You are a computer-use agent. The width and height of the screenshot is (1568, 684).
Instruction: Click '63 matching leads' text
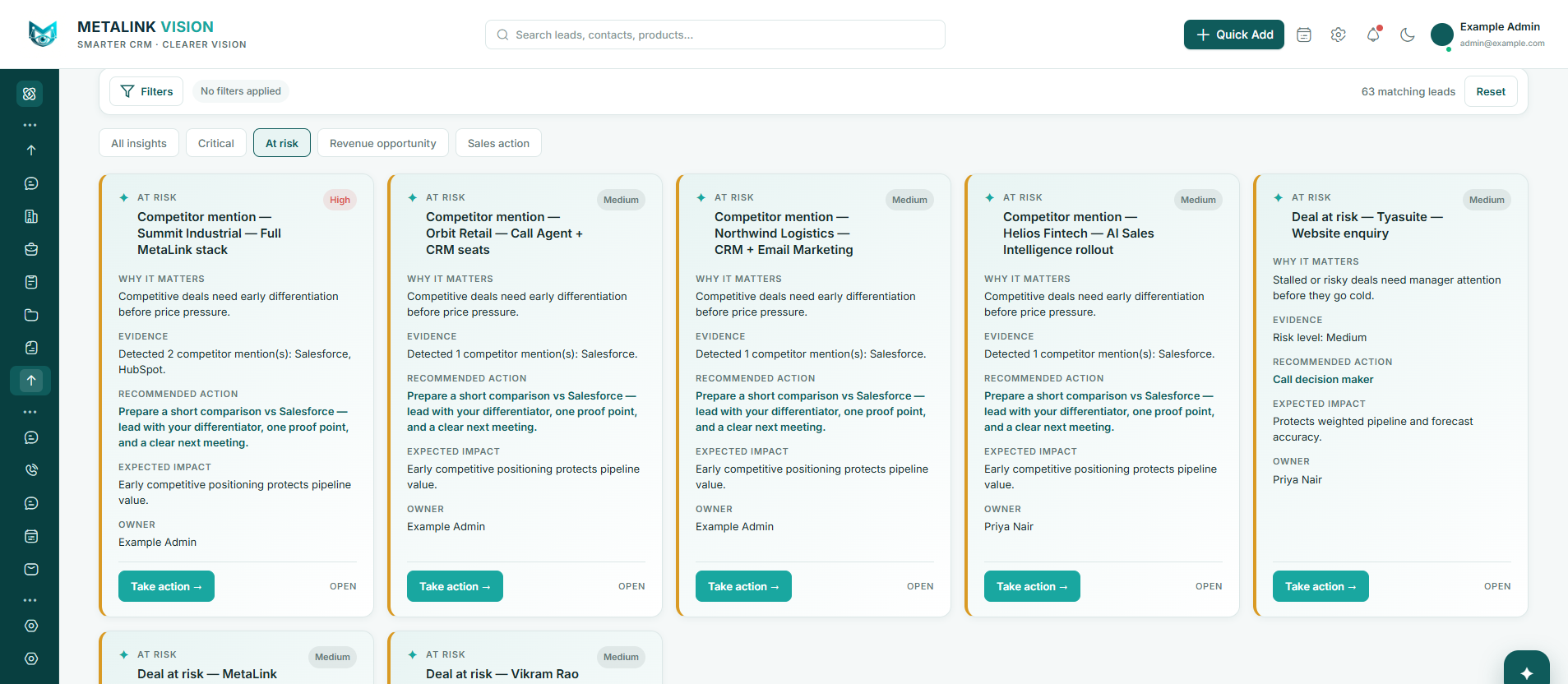tap(1408, 91)
